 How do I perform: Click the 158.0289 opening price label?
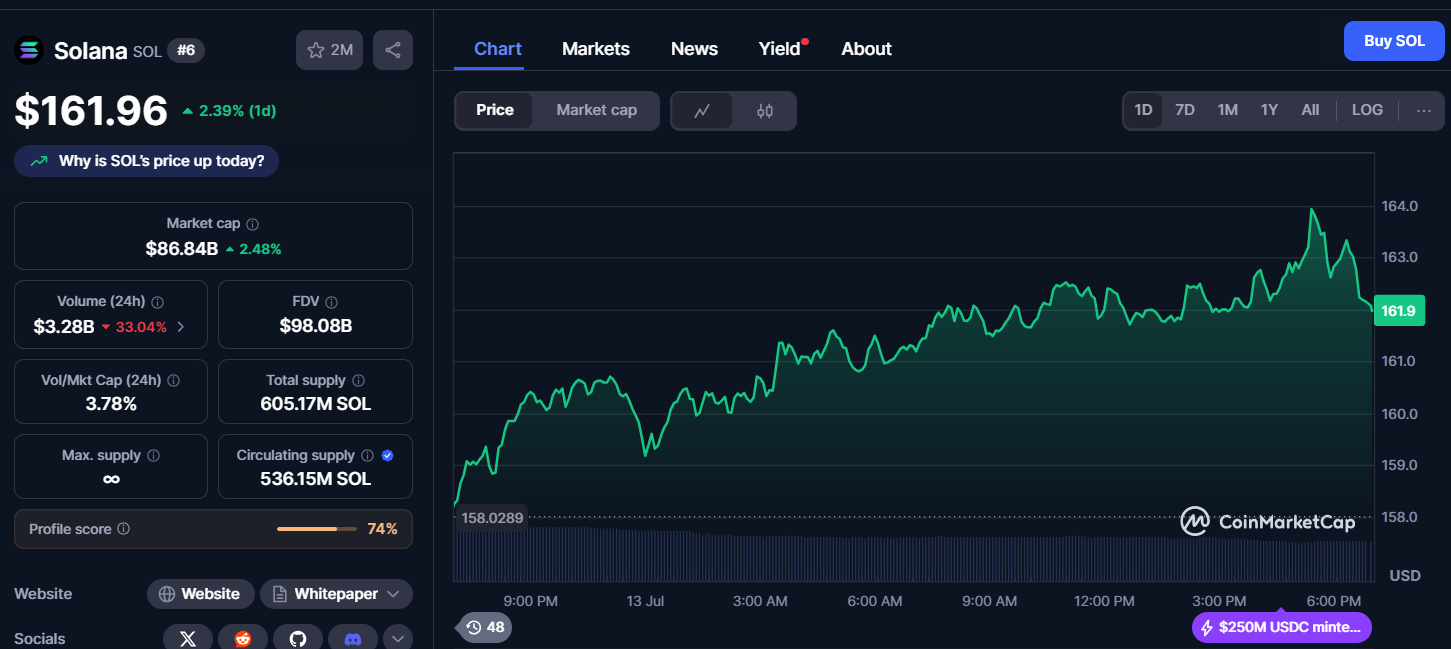tap(491, 517)
